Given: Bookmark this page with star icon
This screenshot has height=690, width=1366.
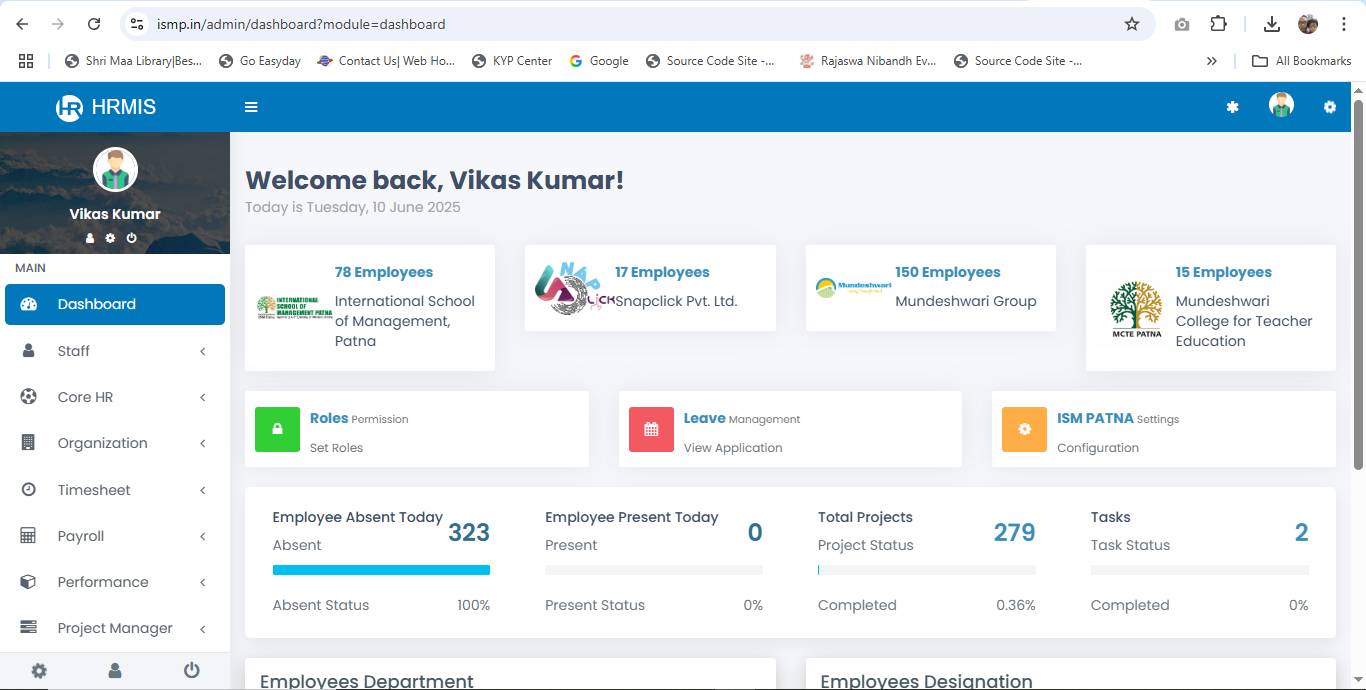Looking at the screenshot, I should [1132, 24].
